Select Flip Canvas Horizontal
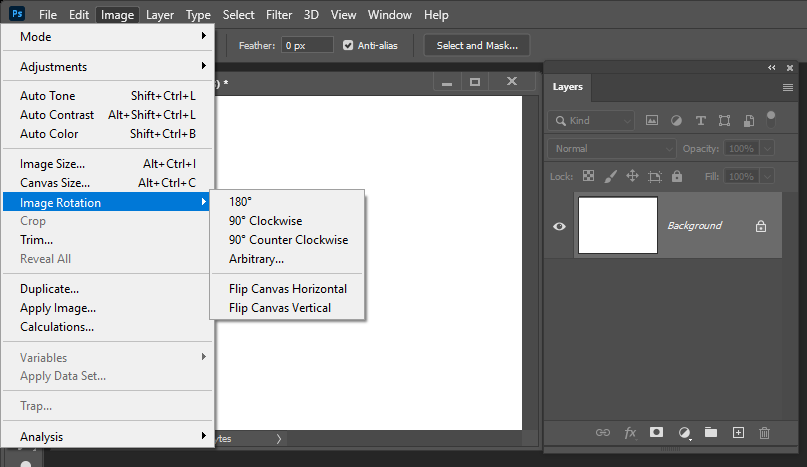 pyautogui.click(x=287, y=288)
